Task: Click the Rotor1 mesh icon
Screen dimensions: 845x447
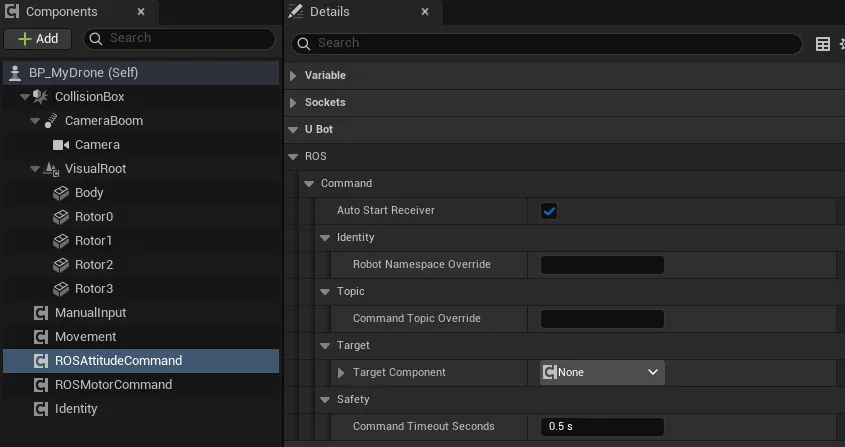Action: click(x=61, y=241)
